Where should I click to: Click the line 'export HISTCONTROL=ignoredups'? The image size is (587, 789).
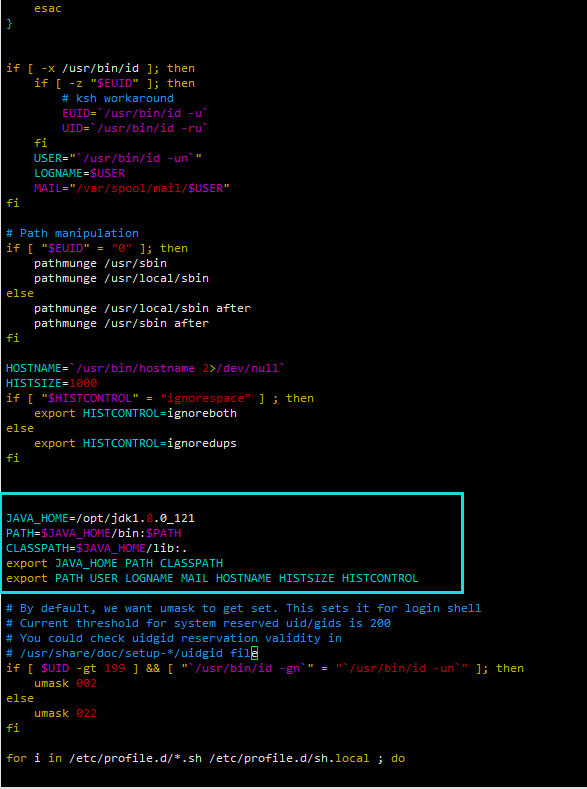point(135,443)
